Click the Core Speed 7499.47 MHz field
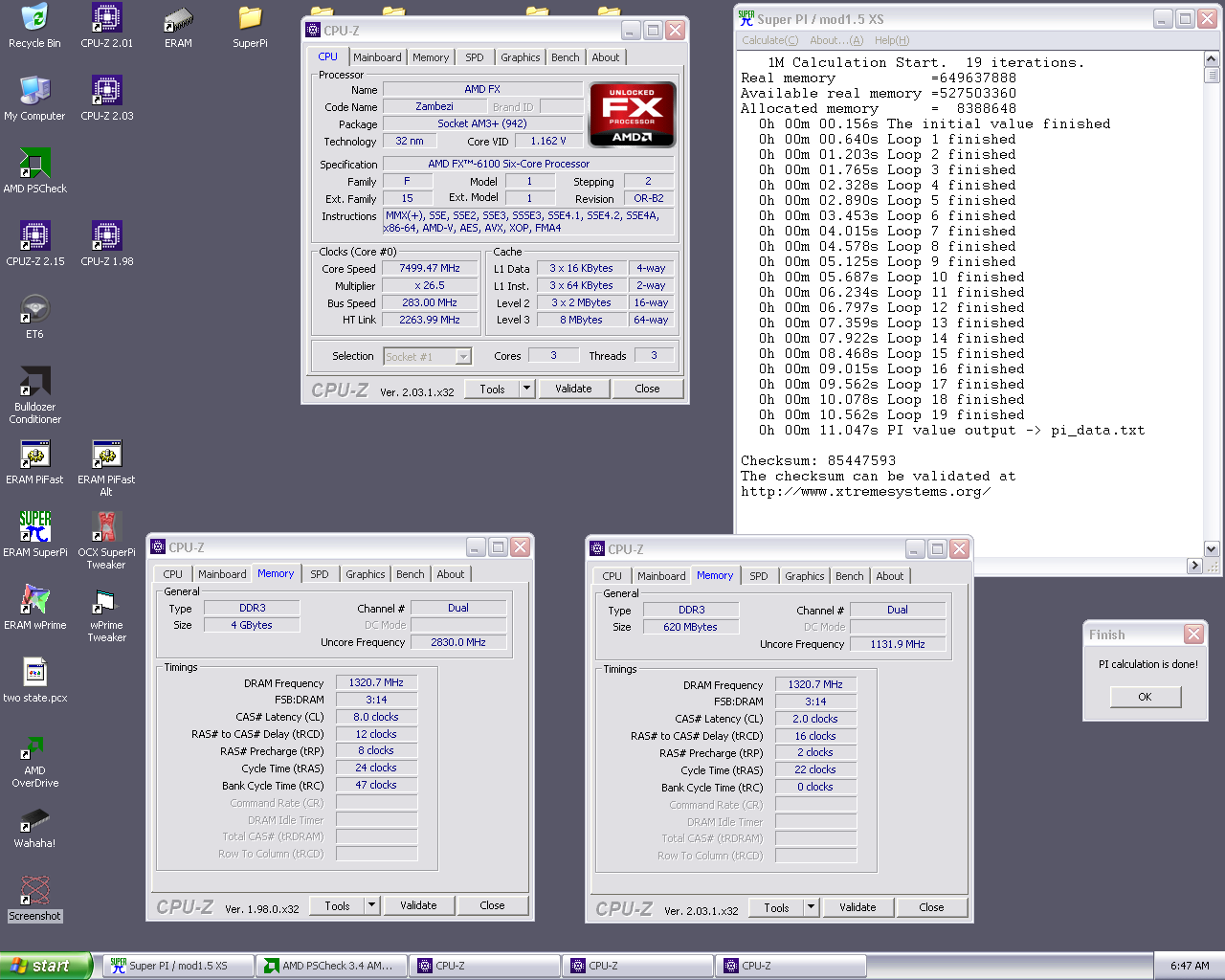Viewport: 1225px width, 980px height. point(429,269)
